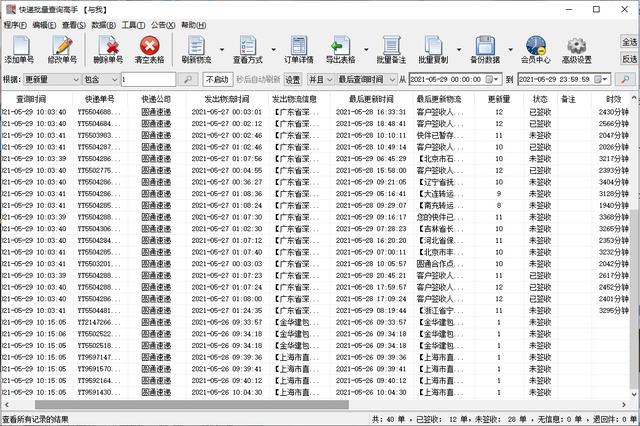
Task: Click the 更新量 column header
Action: (499, 99)
